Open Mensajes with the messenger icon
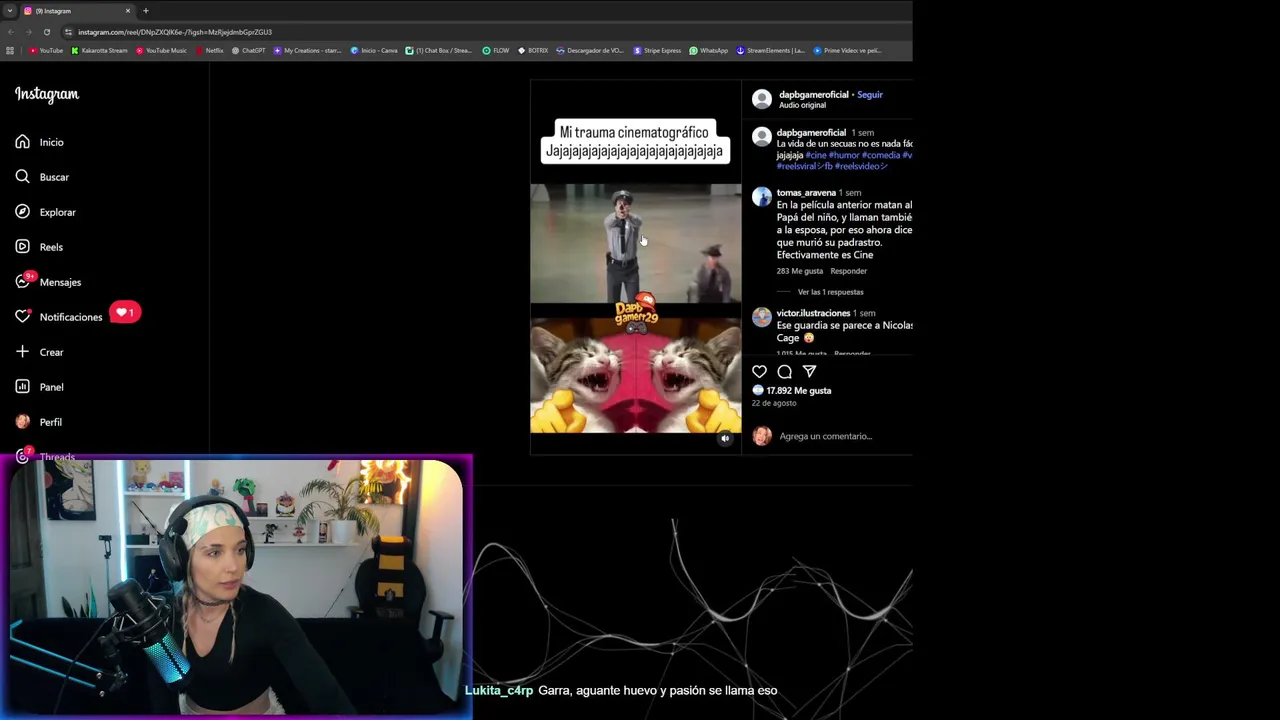This screenshot has width=1280, height=720. (x=22, y=282)
